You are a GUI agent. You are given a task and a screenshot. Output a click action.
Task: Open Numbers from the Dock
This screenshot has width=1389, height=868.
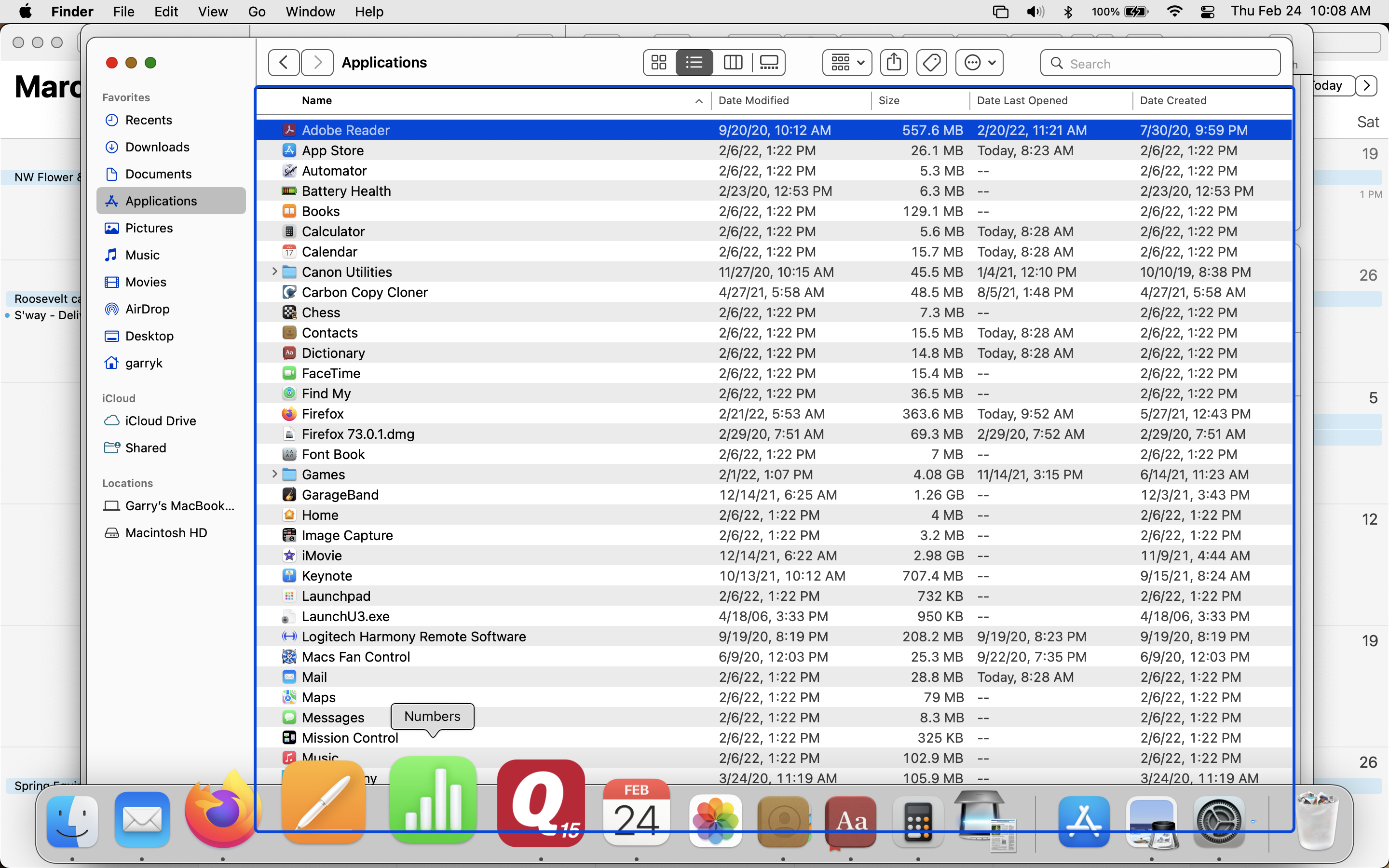(433, 801)
